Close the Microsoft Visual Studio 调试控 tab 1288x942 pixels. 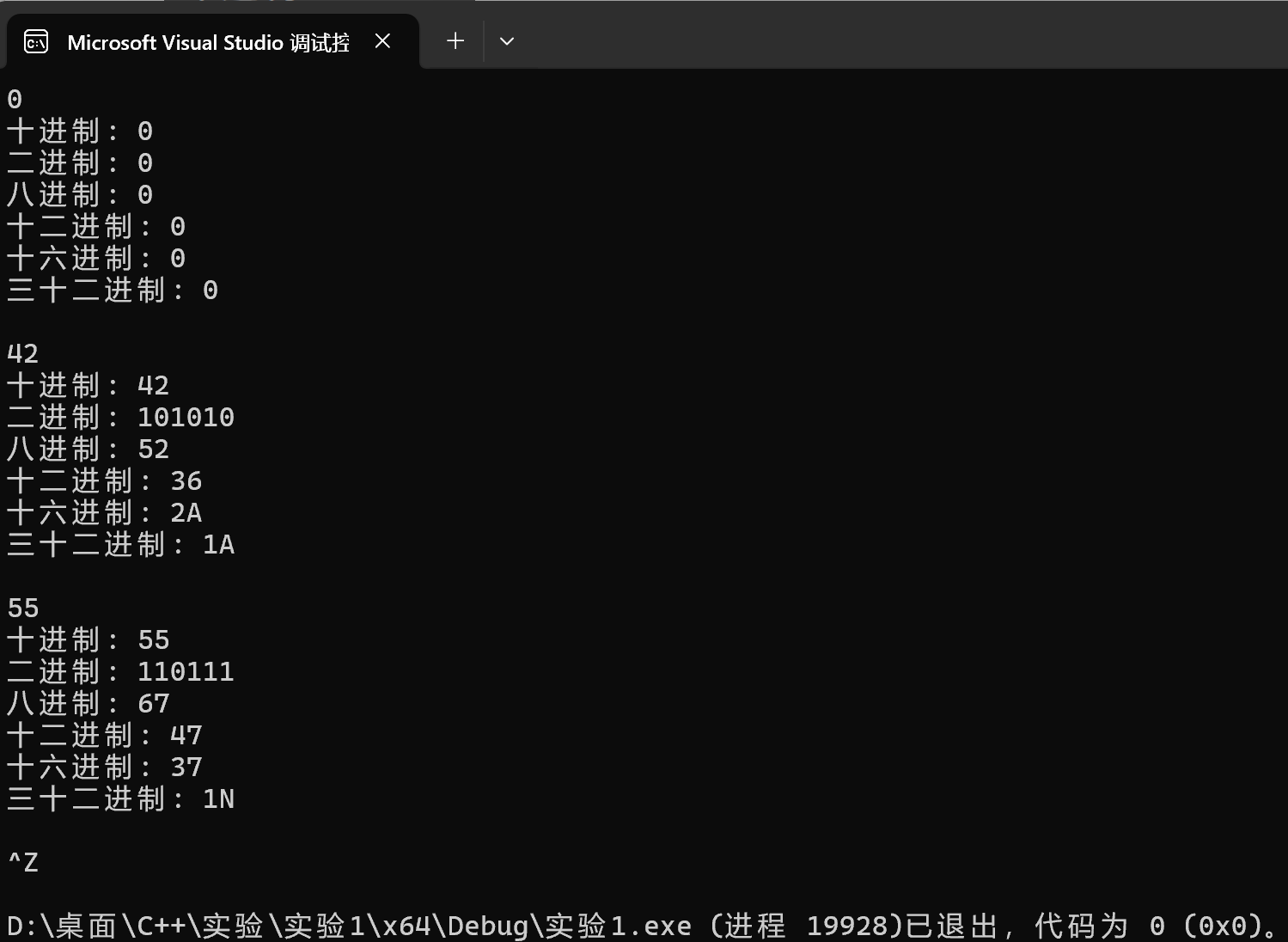point(383,40)
